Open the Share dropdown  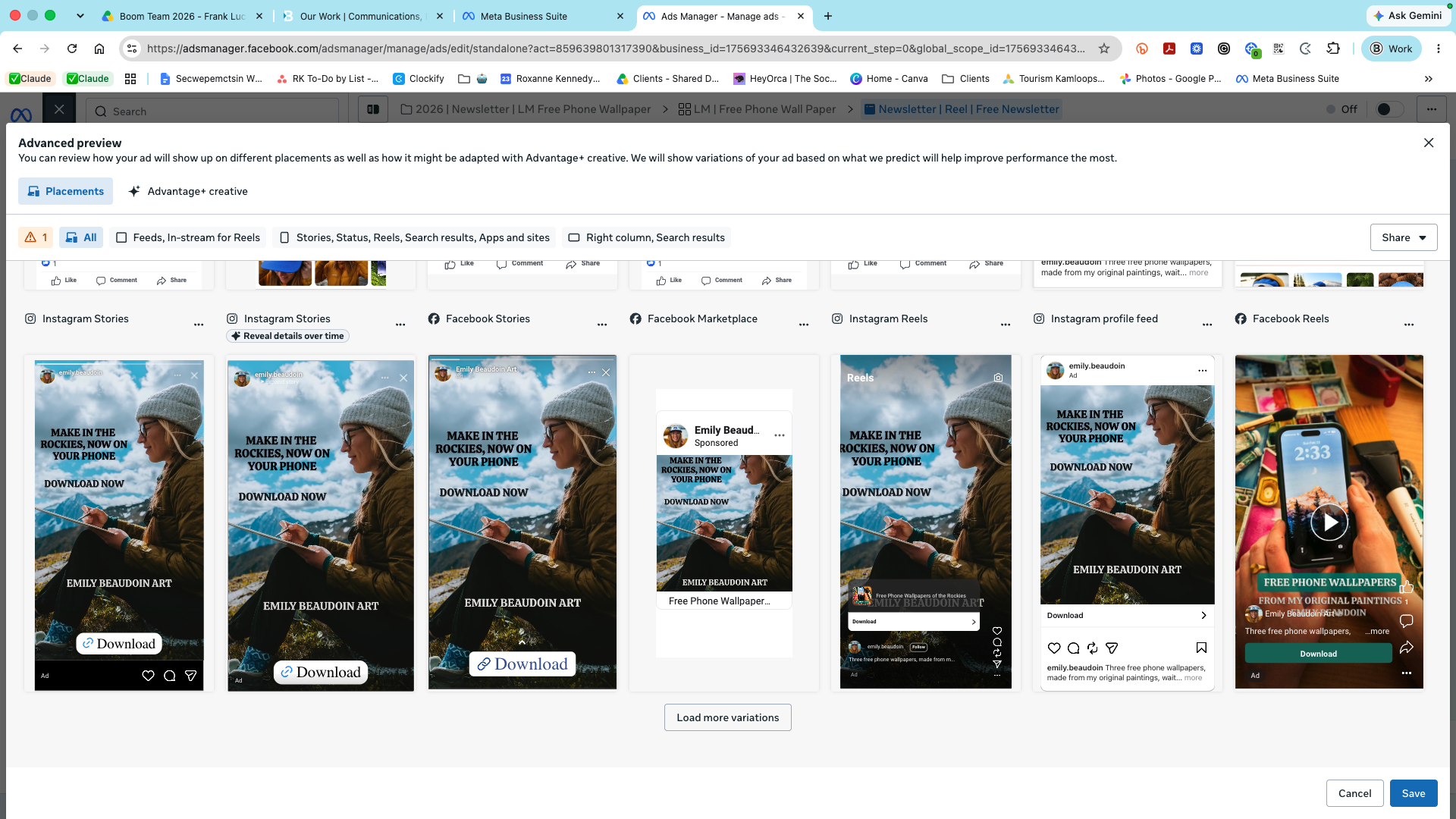(1404, 237)
